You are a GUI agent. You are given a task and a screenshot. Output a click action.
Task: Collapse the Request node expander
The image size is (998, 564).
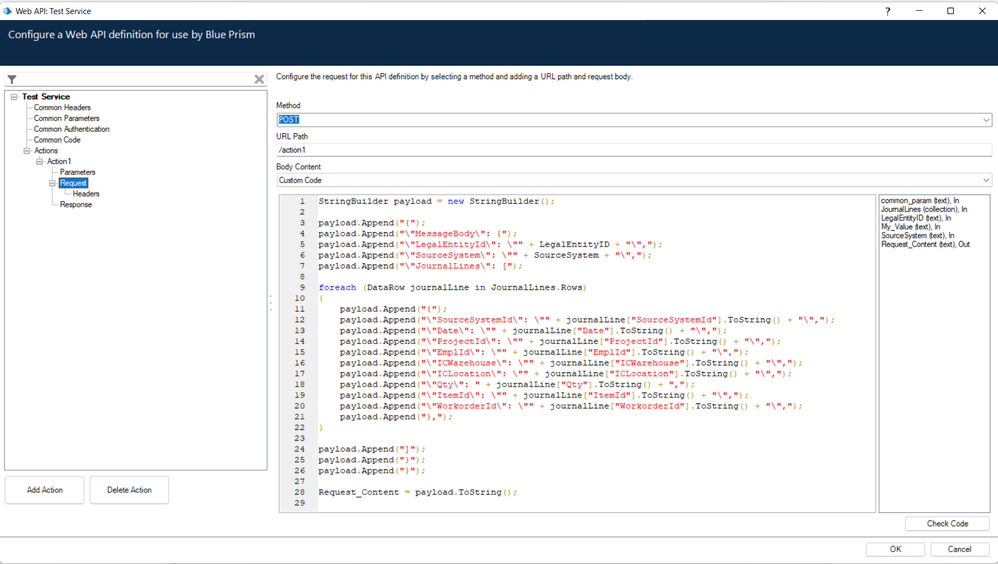[x=53, y=183]
